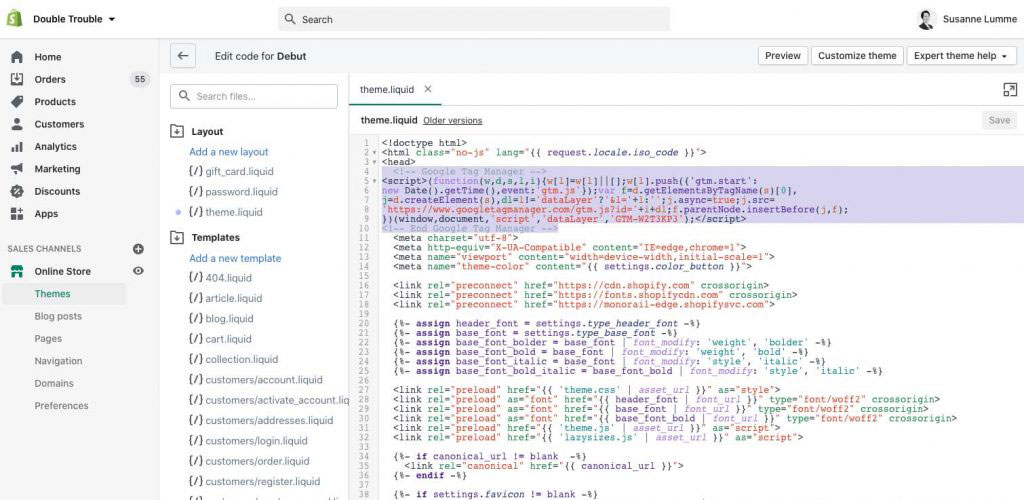The height and width of the screenshot is (500, 1024).
Task: Click the Apps grid icon
Action: 17,214
